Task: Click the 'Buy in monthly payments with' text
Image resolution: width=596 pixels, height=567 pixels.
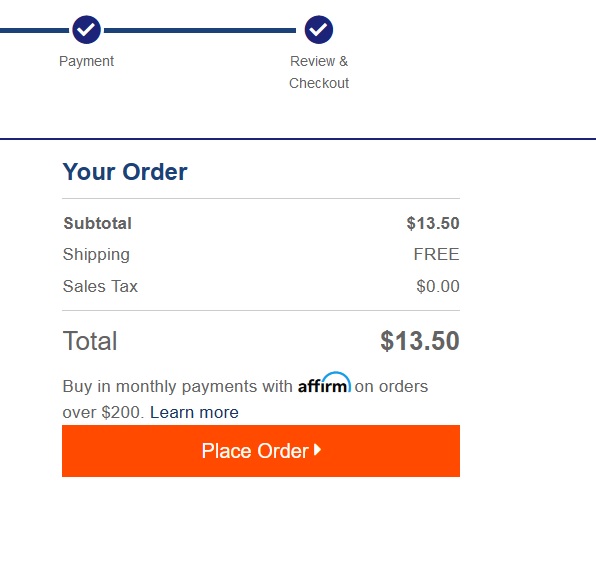Action: pos(178,386)
